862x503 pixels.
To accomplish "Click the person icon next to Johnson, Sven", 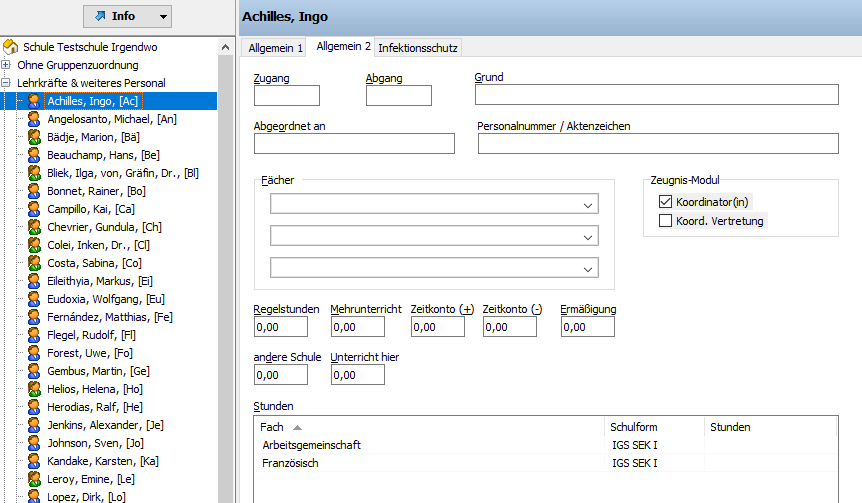I will pyautogui.click(x=34, y=443).
